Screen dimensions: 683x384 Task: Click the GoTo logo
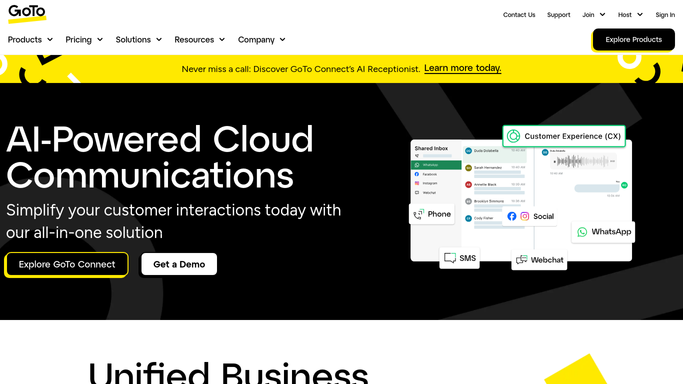(27, 13)
